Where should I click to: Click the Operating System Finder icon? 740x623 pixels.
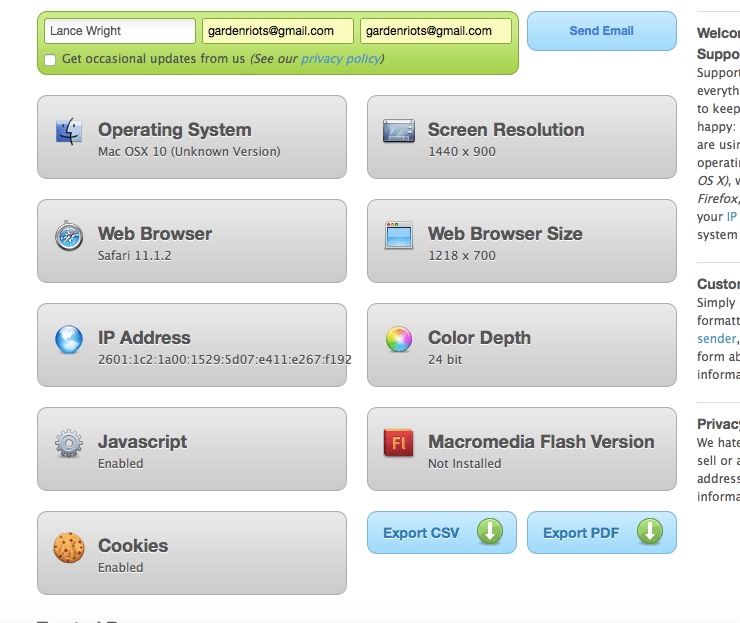click(69, 132)
